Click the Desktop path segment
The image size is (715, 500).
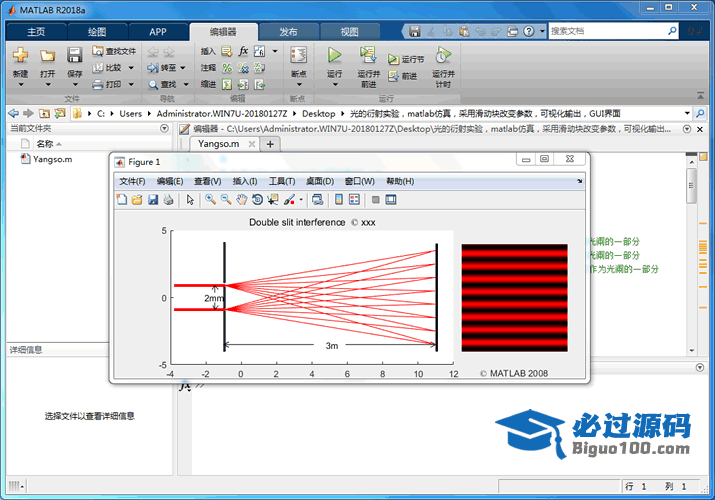(x=319, y=113)
